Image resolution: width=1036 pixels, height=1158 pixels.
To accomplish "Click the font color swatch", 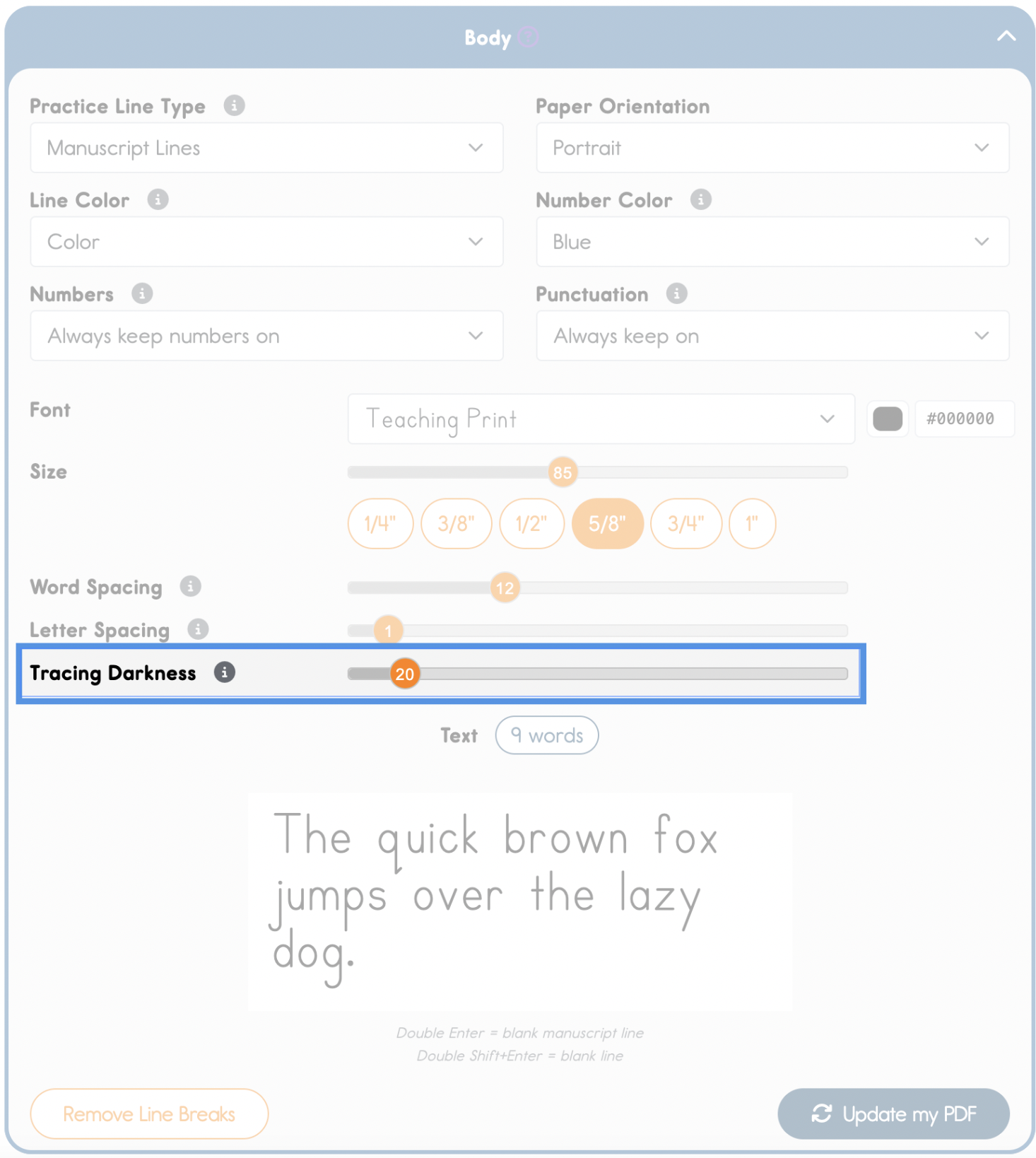I will (x=888, y=419).
